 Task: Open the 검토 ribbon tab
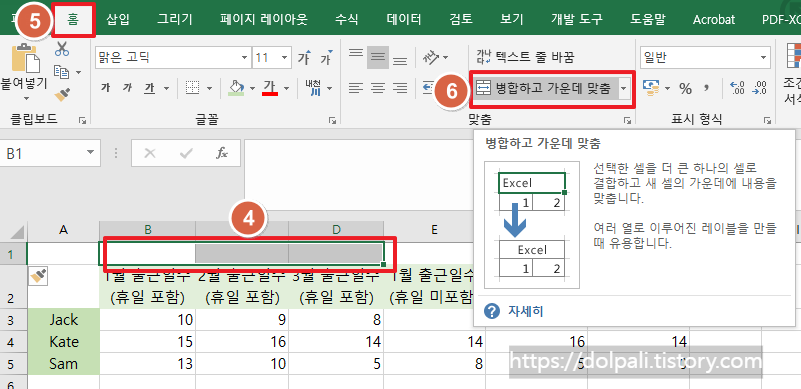461,19
